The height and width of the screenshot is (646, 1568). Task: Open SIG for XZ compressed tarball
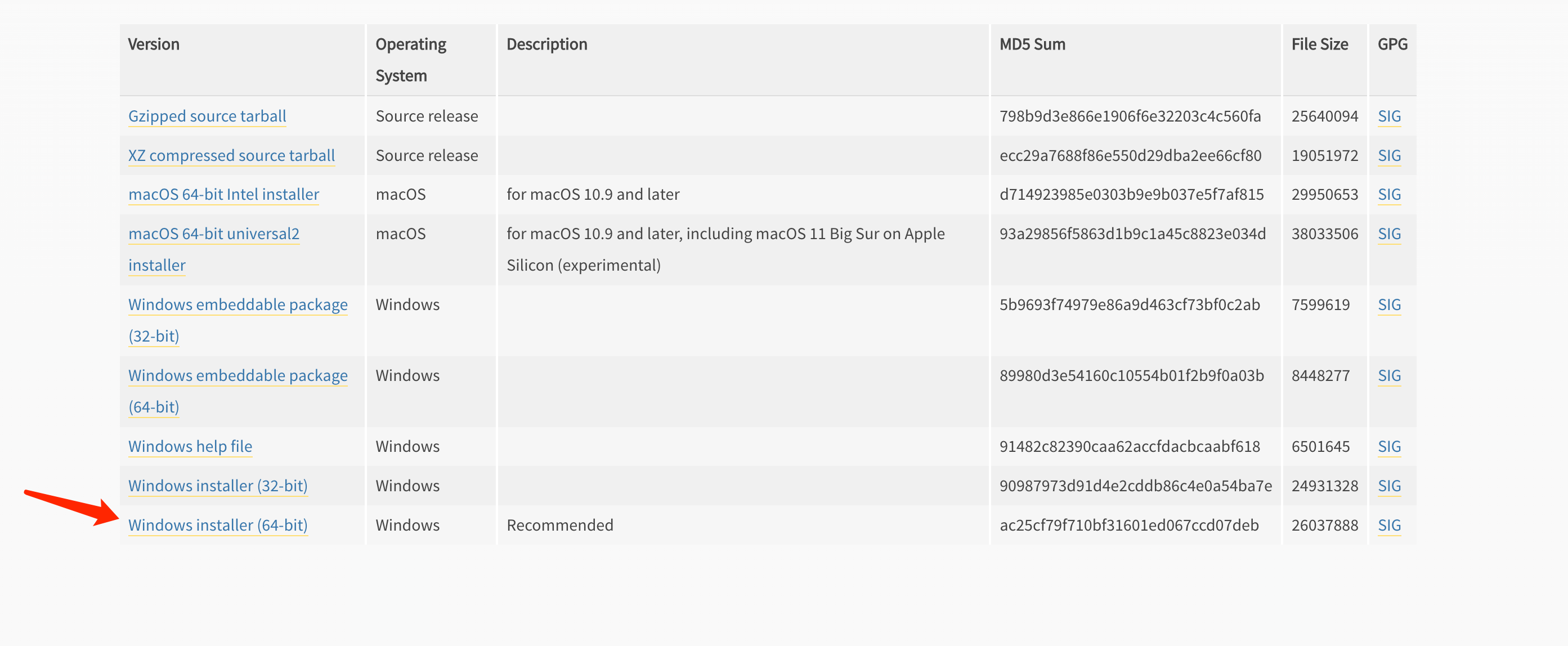1388,155
